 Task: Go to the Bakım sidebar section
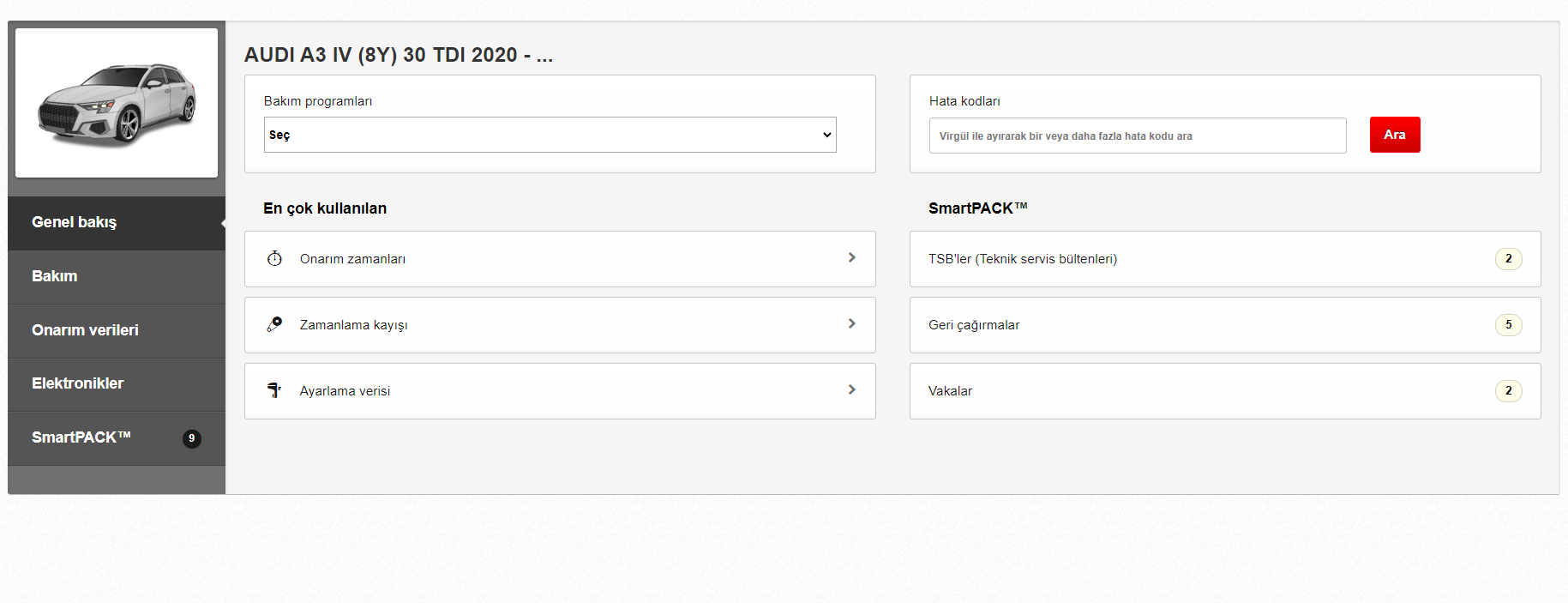[117, 277]
